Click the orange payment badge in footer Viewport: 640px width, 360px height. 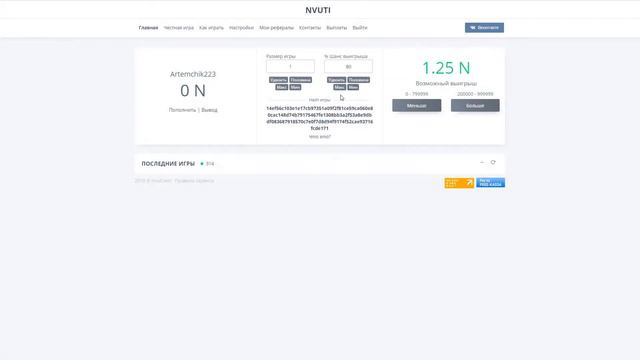pos(459,183)
